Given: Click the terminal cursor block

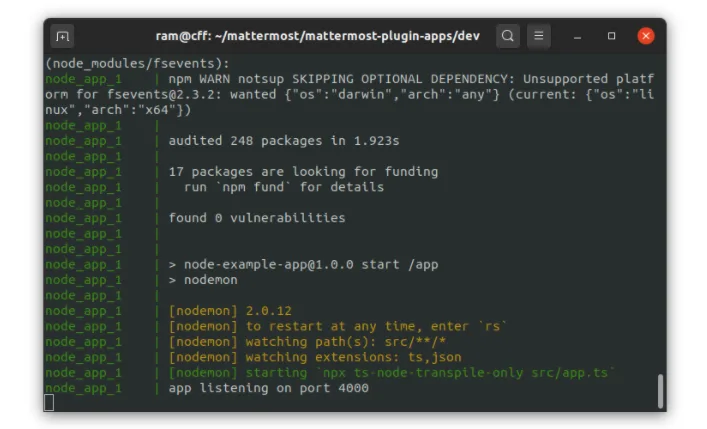Looking at the screenshot, I should [49, 402].
